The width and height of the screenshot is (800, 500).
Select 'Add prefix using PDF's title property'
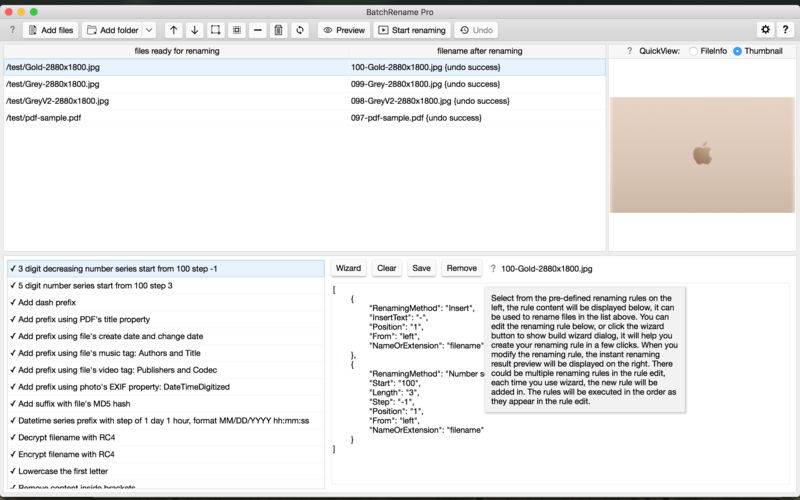(x=166, y=319)
